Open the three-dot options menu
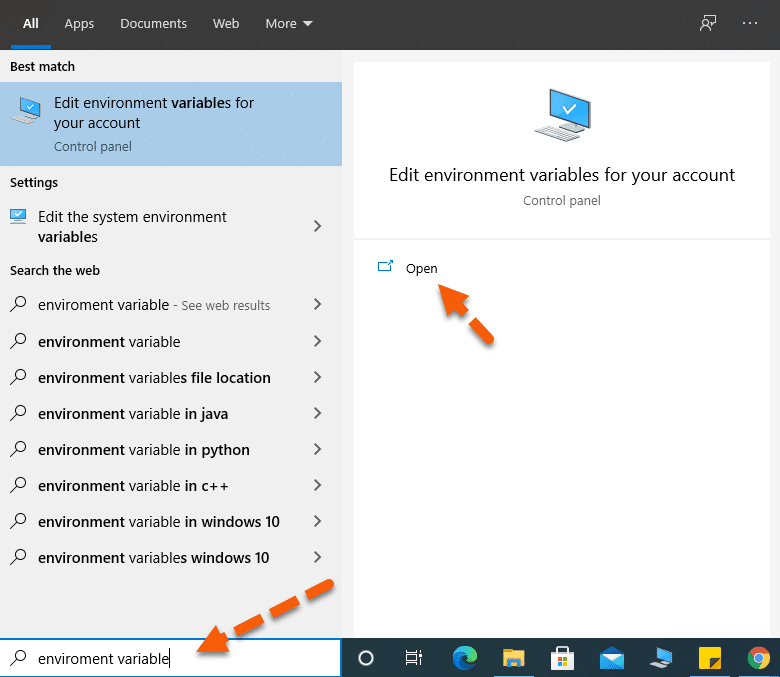Image resolution: width=780 pixels, height=677 pixels. pyautogui.click(x=750, y=23)
